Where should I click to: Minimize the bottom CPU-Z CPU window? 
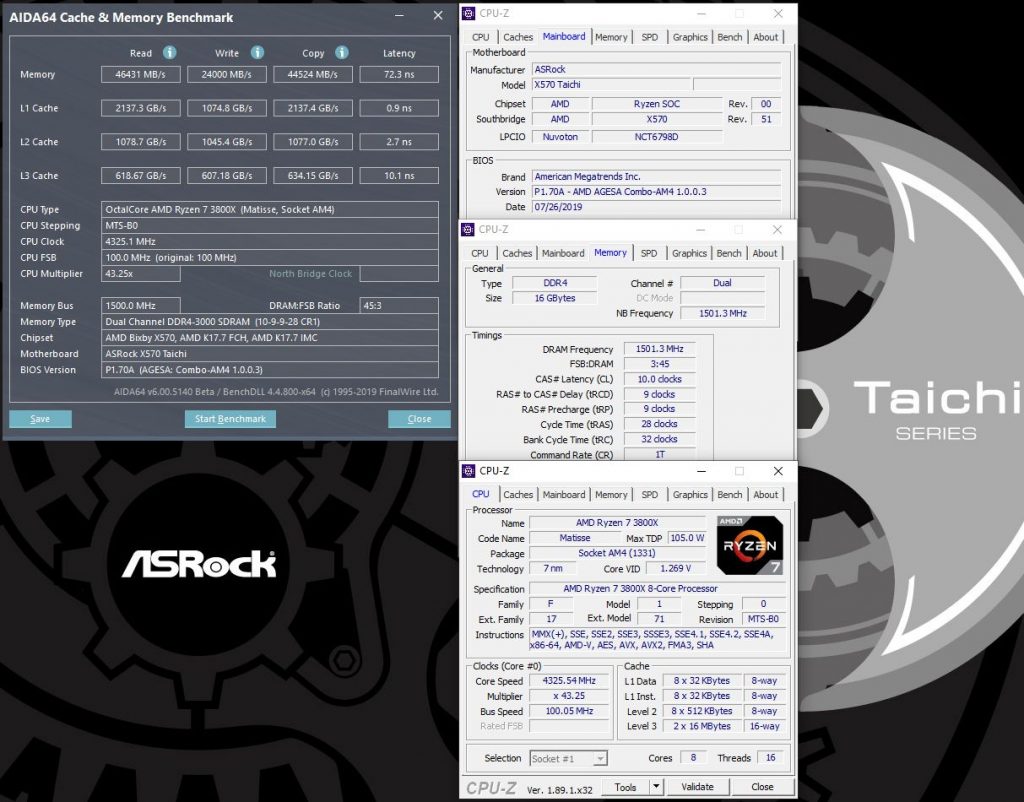pyautogui.click(x=701, y=471)
